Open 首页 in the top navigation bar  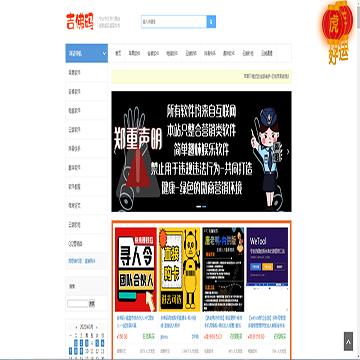click(118, 53)
